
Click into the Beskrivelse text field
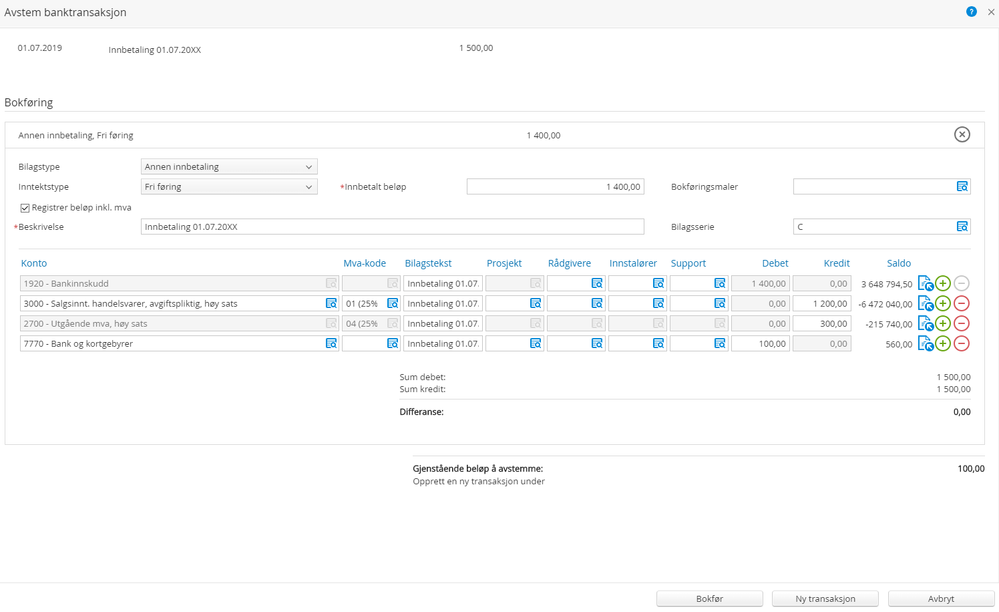pyautogui.click(x=392, y=227)
